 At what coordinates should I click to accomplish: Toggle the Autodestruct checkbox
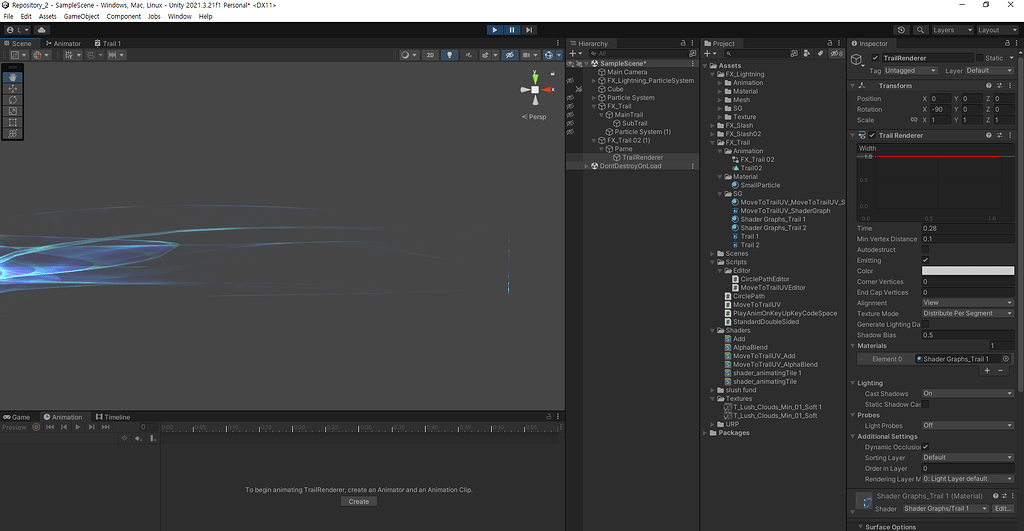pos(925,249)
